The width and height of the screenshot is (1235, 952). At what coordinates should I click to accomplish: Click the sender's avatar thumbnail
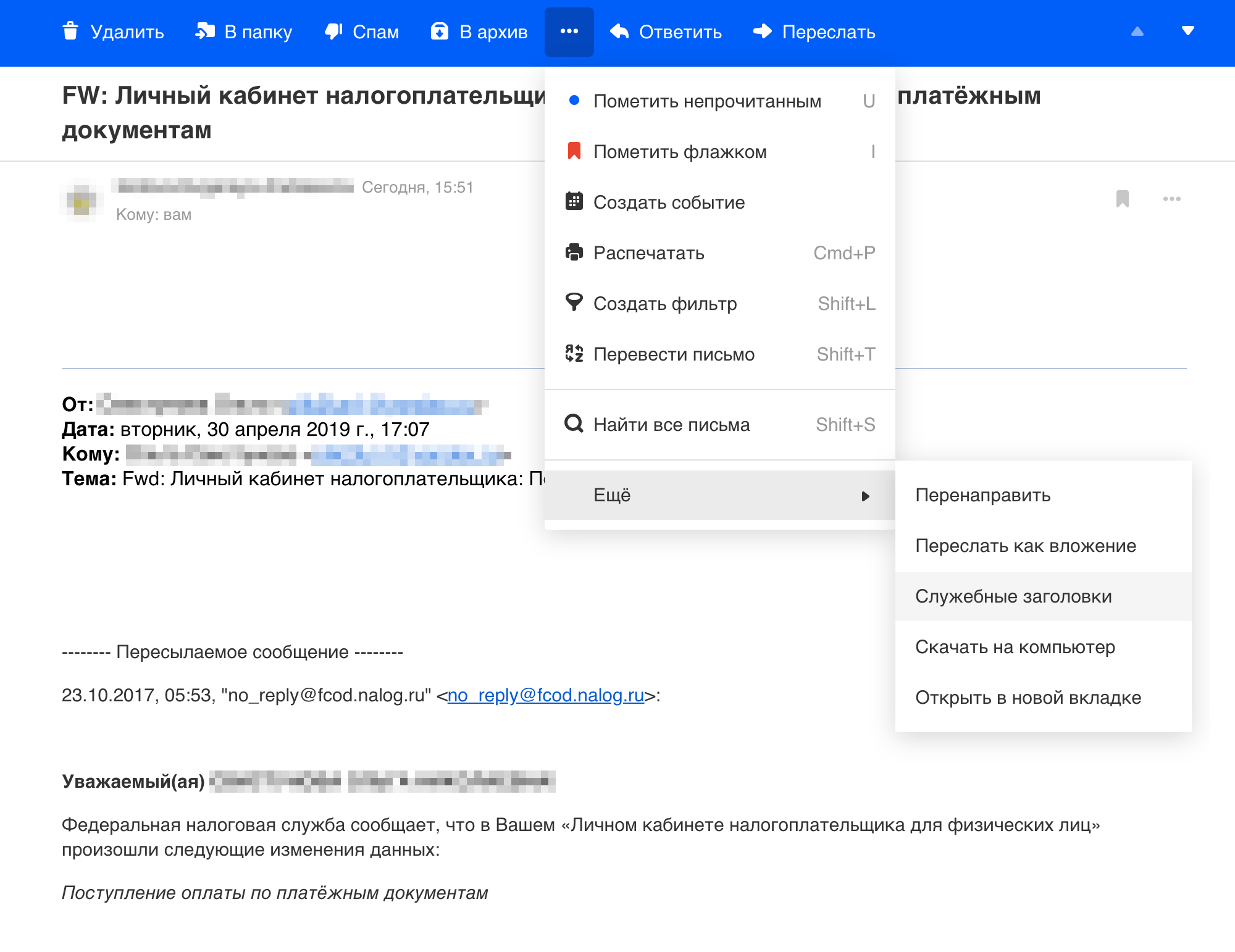pyautogui.click(x=81, y=200)
